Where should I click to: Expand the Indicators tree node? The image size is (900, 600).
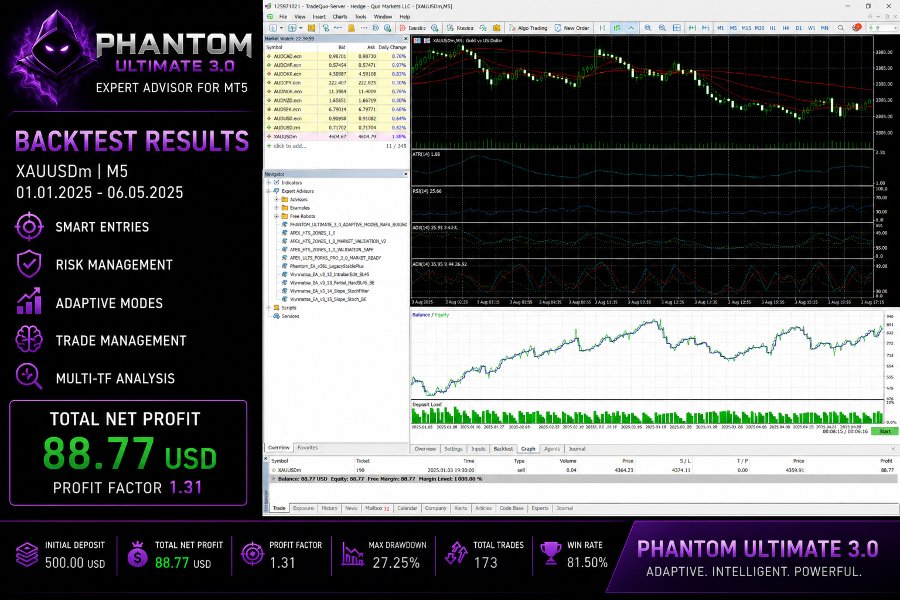[x=268, y=183]
